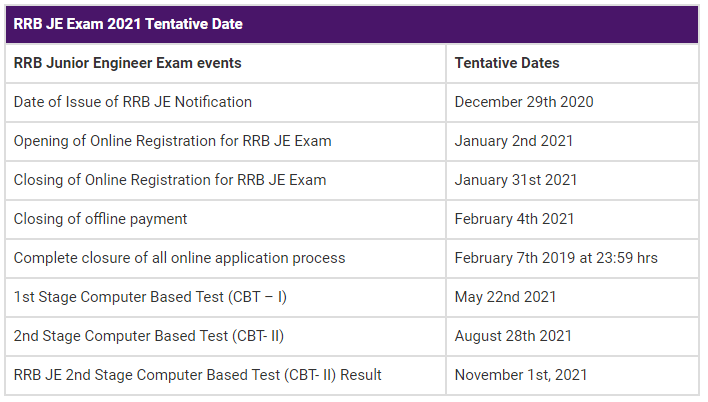Click the January 2nd 2021 date cell
This screenshot has height=402, width=708.
pos(572,141)
